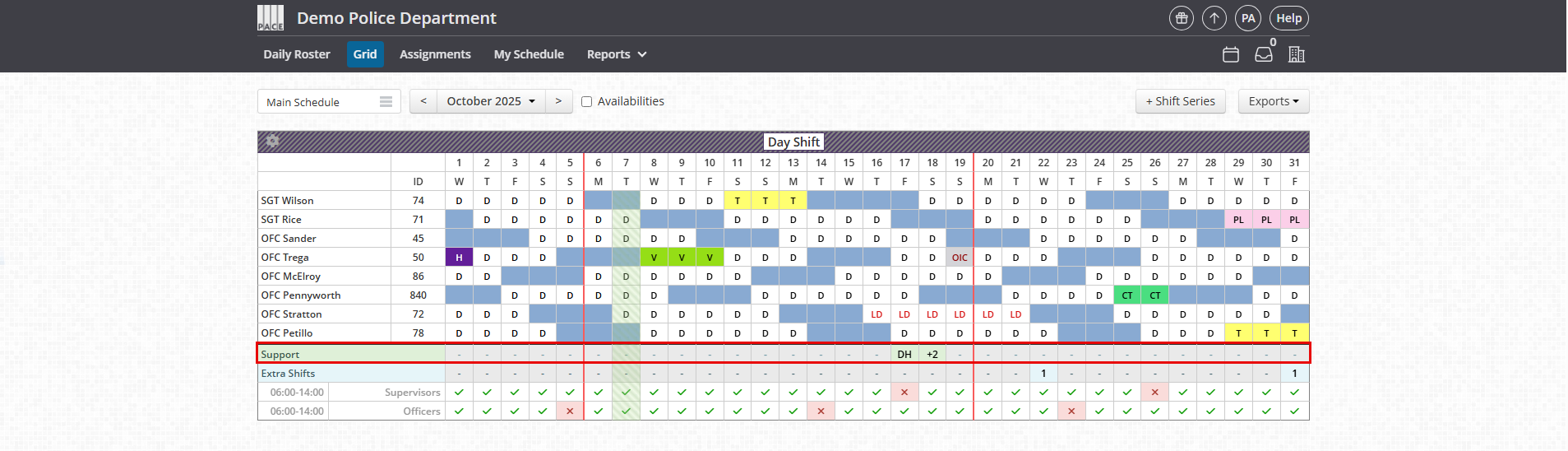Enable the Availabilities checkbox
1568x451 pixels.
tap(587, 102)
